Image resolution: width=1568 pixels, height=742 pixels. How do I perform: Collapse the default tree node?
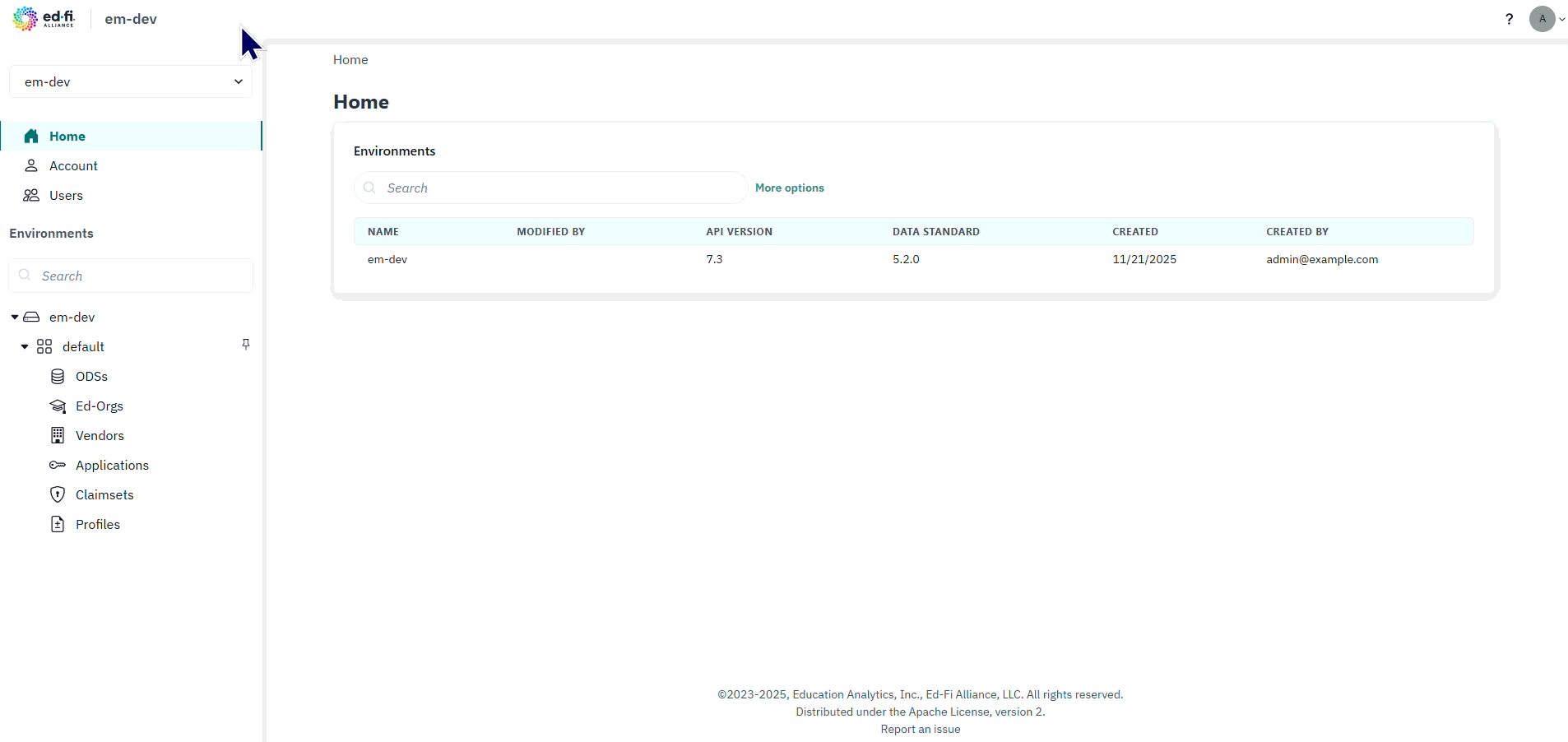pos(24,346)
